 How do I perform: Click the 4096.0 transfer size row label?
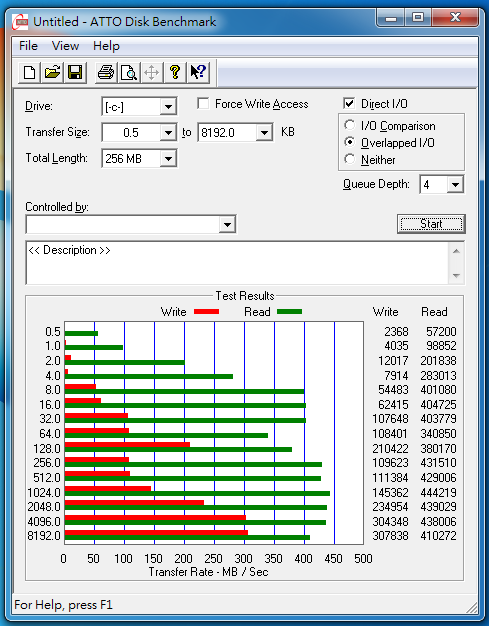[x=44, y=521]
